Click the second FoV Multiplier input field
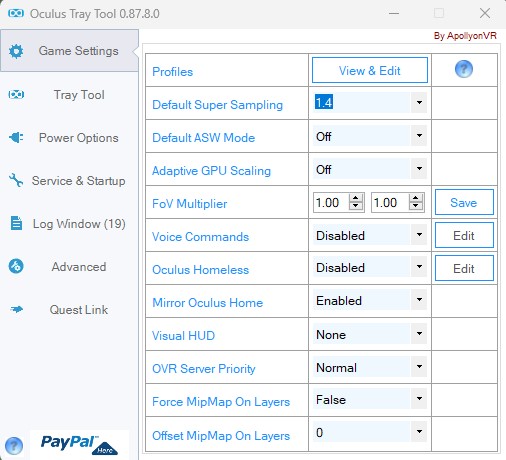Viewport: 506px width, 460px height. pos(390,202)
